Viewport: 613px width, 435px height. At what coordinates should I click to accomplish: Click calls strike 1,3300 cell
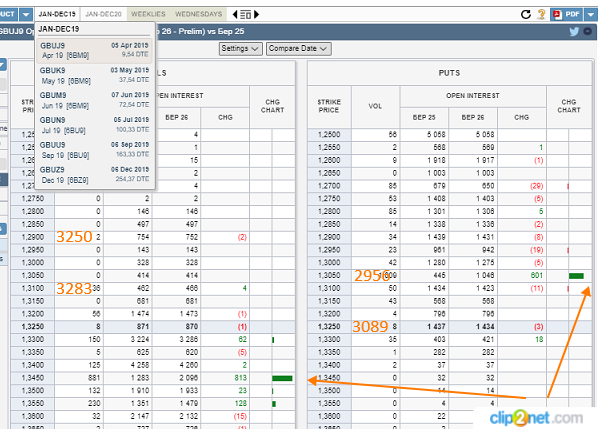[x=33, y=340]
